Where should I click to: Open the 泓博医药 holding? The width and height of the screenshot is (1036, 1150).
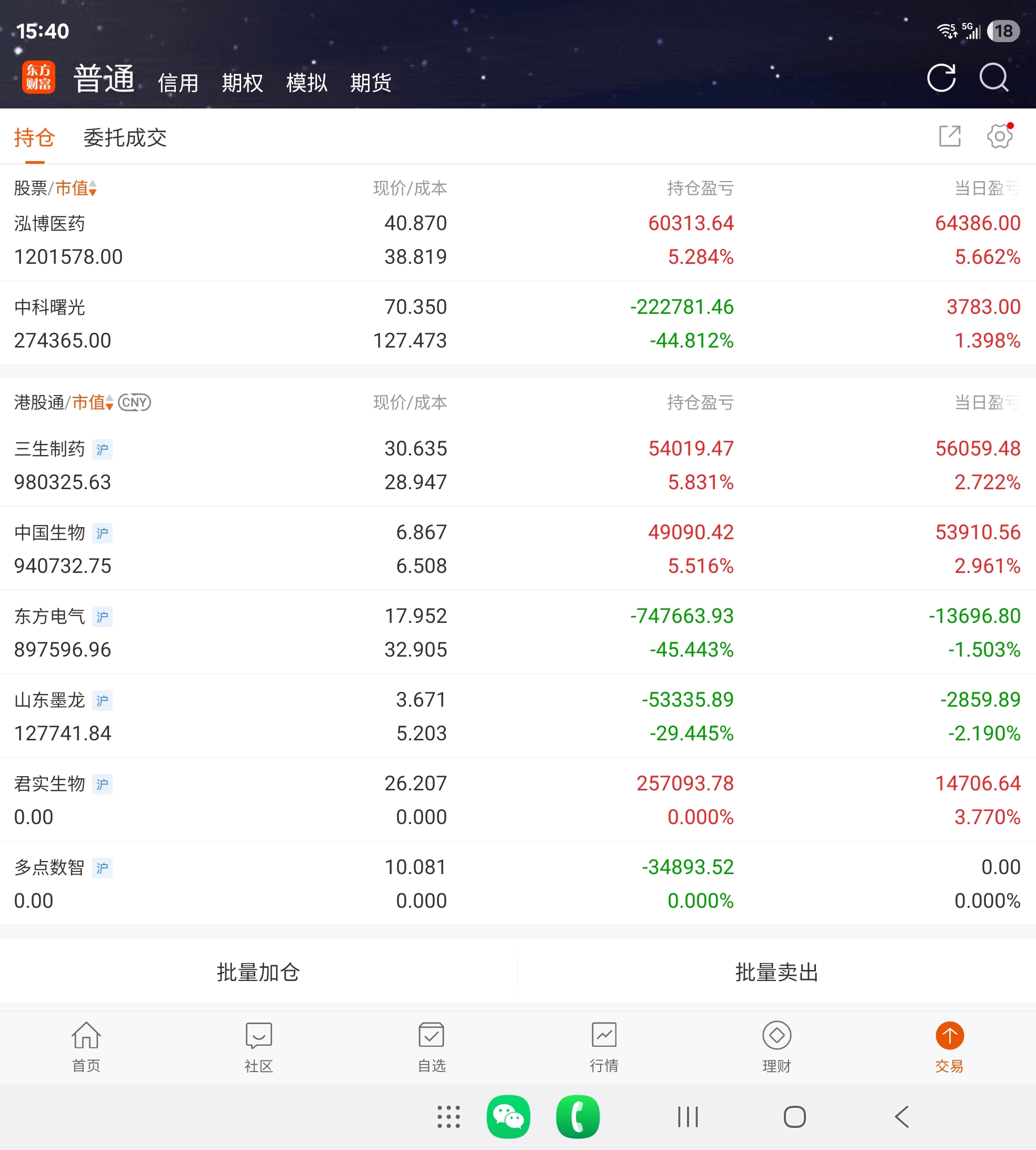pos(518,240)
